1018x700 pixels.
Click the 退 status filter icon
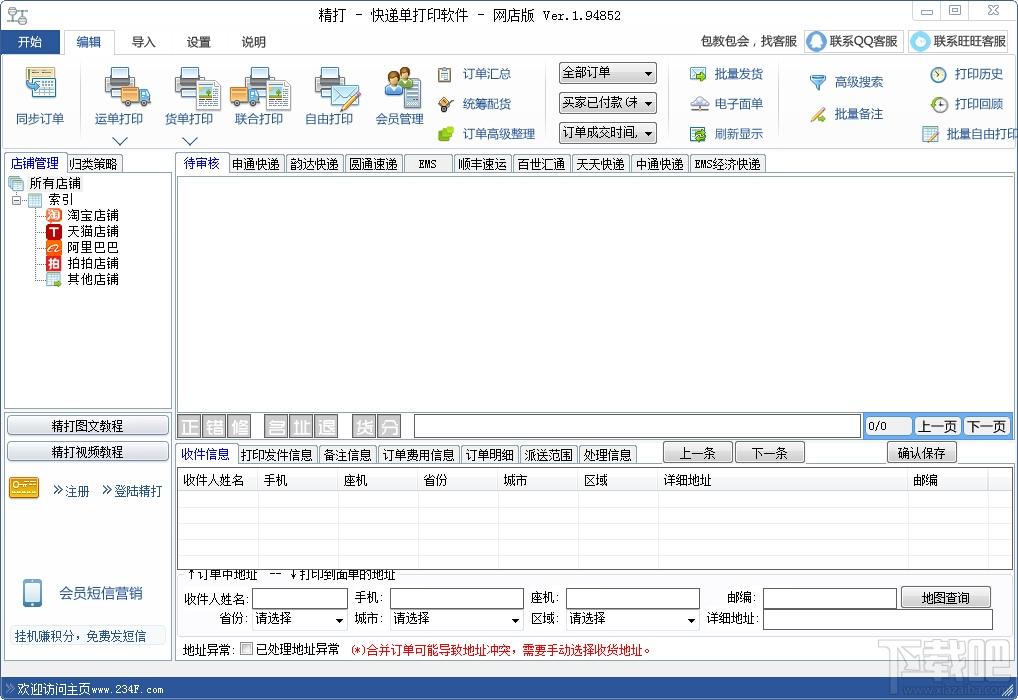pyautogui.click(x=327, y=427)
